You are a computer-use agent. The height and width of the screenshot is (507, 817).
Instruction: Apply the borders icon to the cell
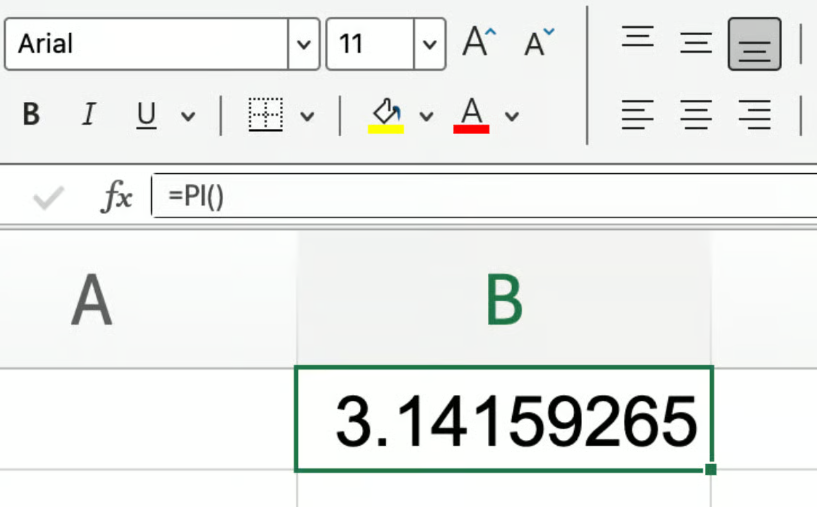pyautogui.click(x=265, y=116)
